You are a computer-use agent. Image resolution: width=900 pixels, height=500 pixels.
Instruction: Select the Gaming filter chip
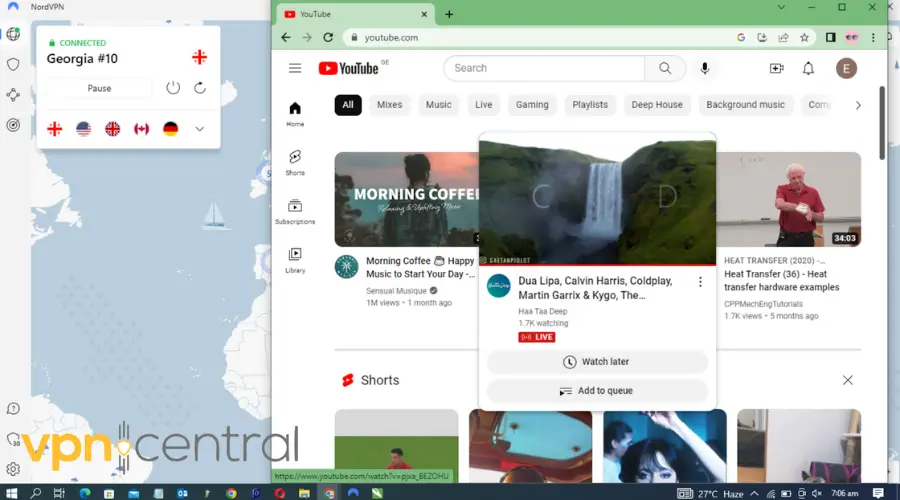coord(532,105)
